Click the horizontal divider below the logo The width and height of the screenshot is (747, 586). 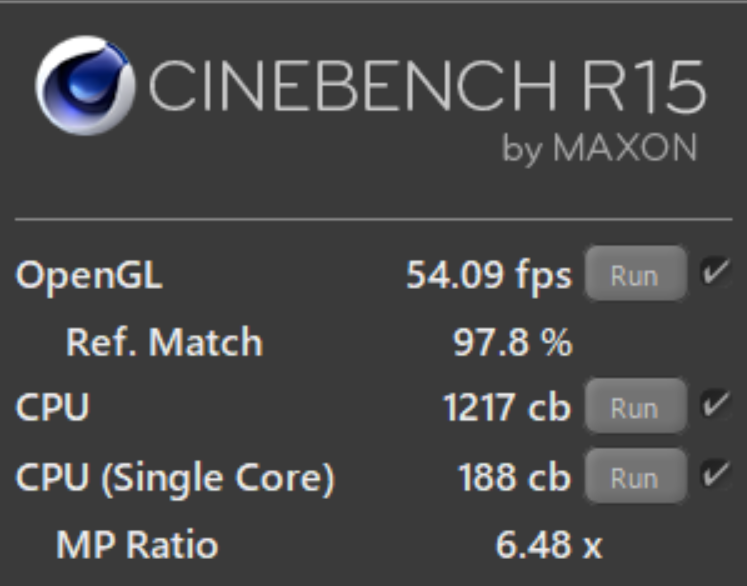point(374,220)
